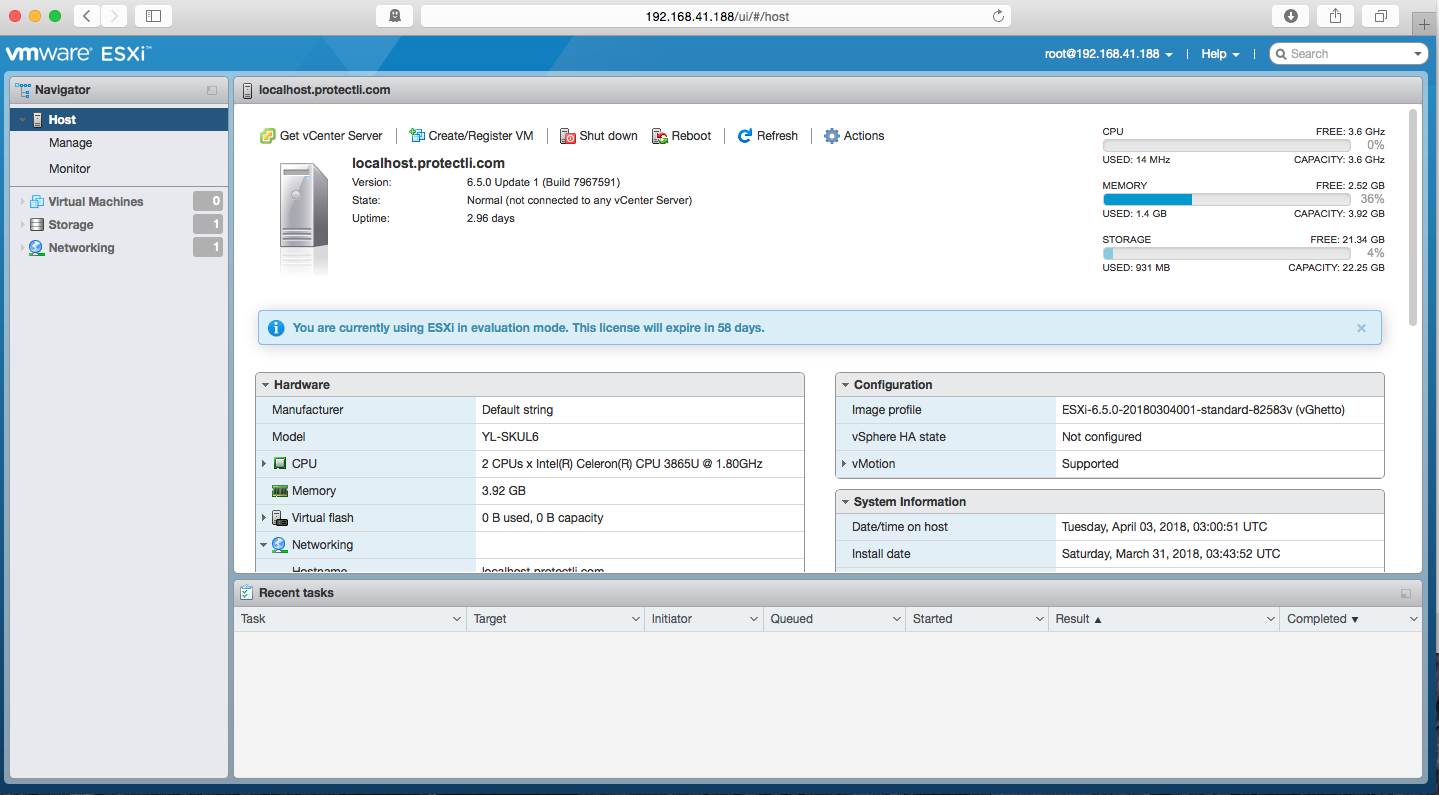Click the info icon in evaluation banner
This screenshot has width=1439, height=795.
pos(275,328)
